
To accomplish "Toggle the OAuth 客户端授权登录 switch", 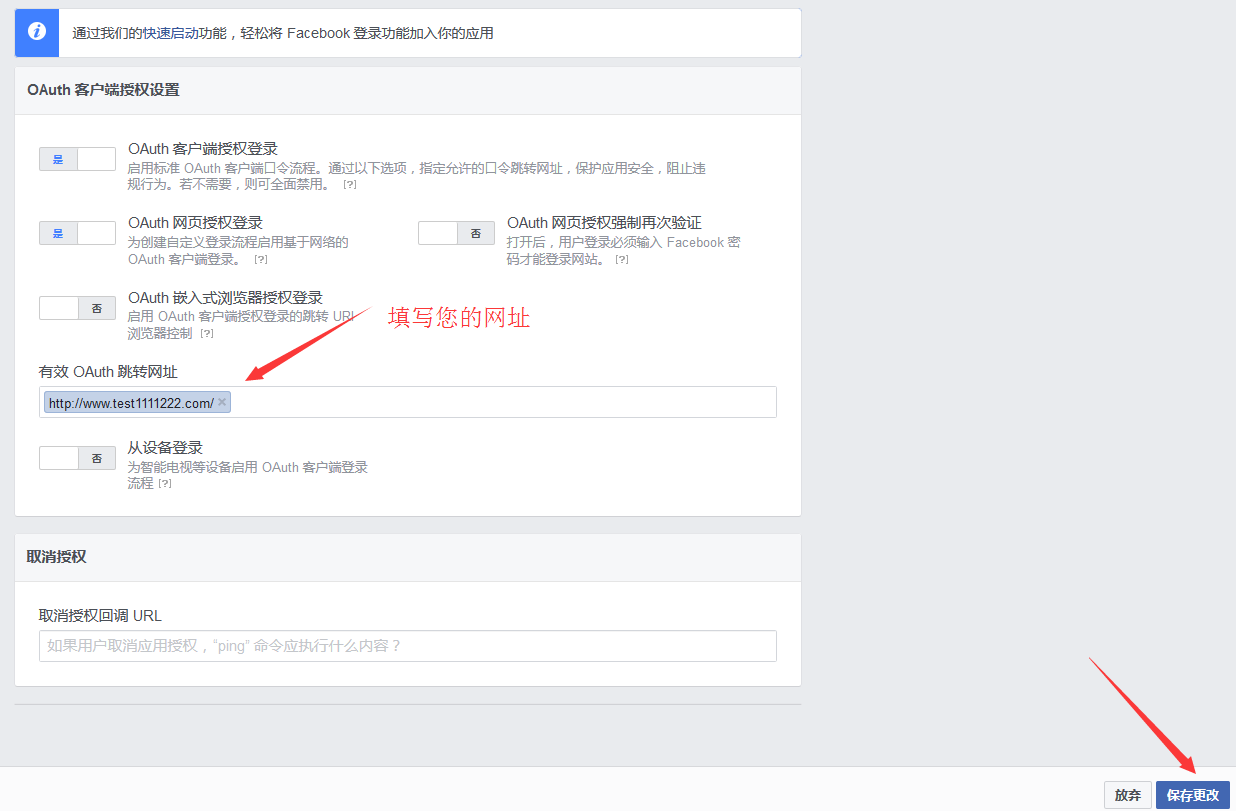I will tap(77, 159).
